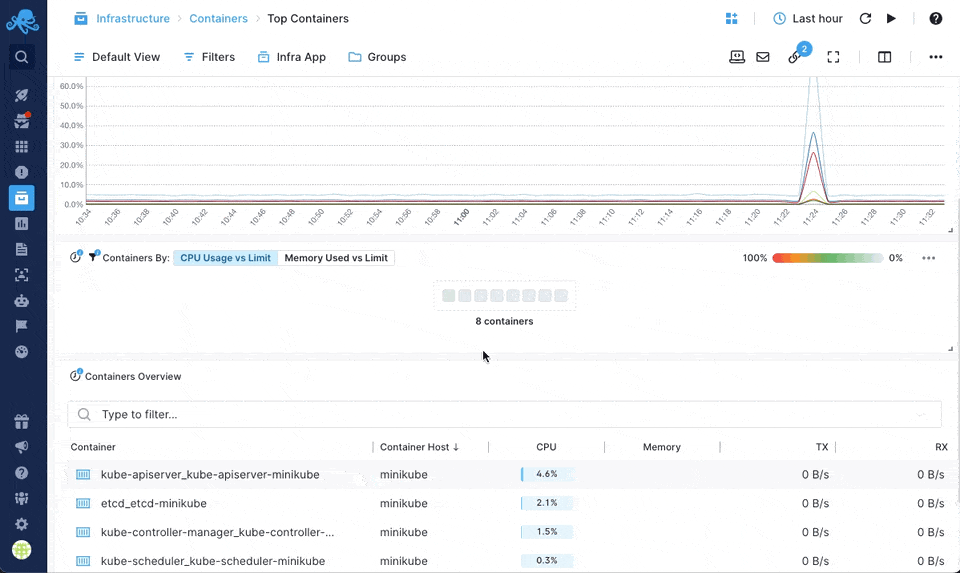960x573 pixels.
Task: Open the bar chart icon in sidebar
Action: [x=21, y=223]
